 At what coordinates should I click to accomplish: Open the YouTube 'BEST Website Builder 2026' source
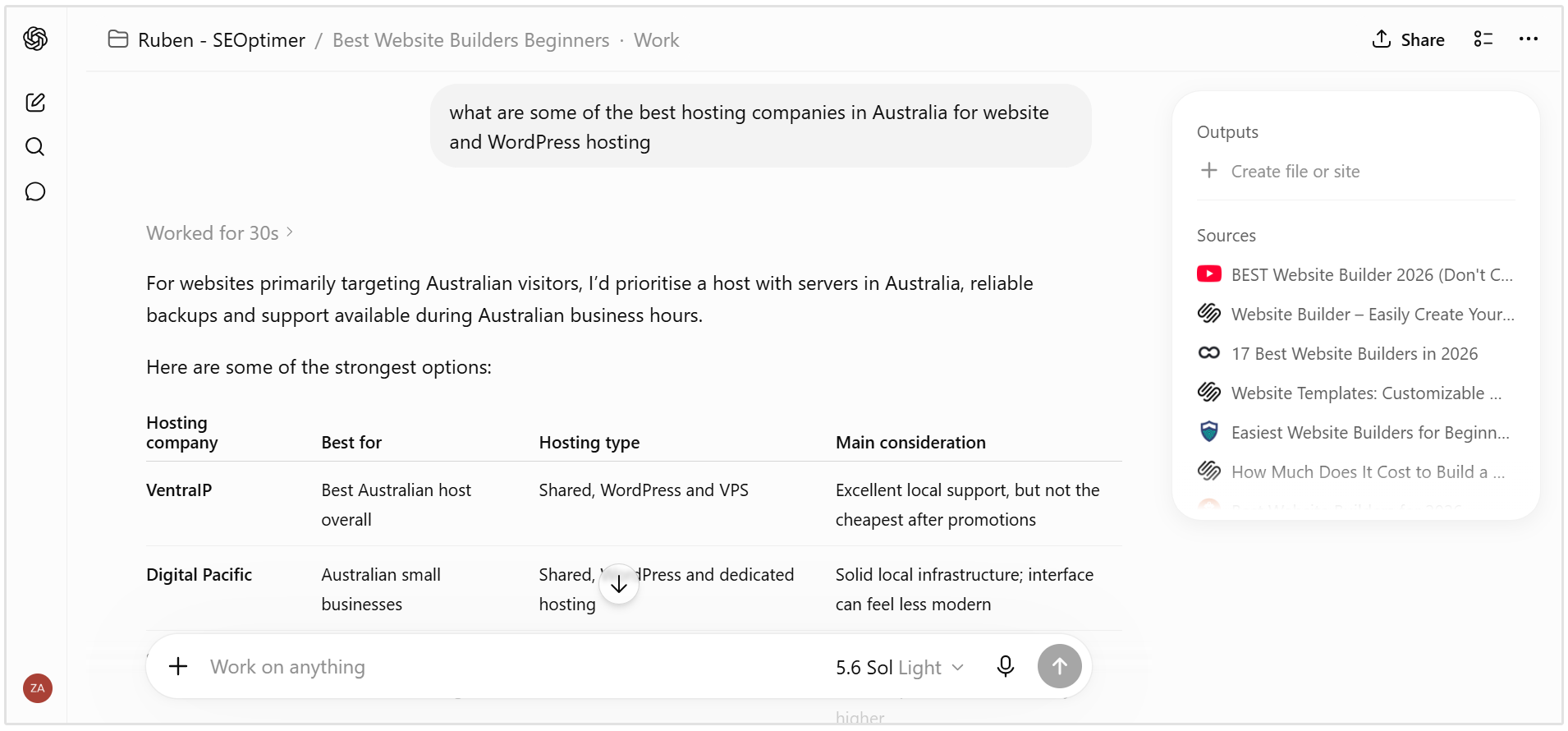pyautogui.click(x=1355, y=275)
